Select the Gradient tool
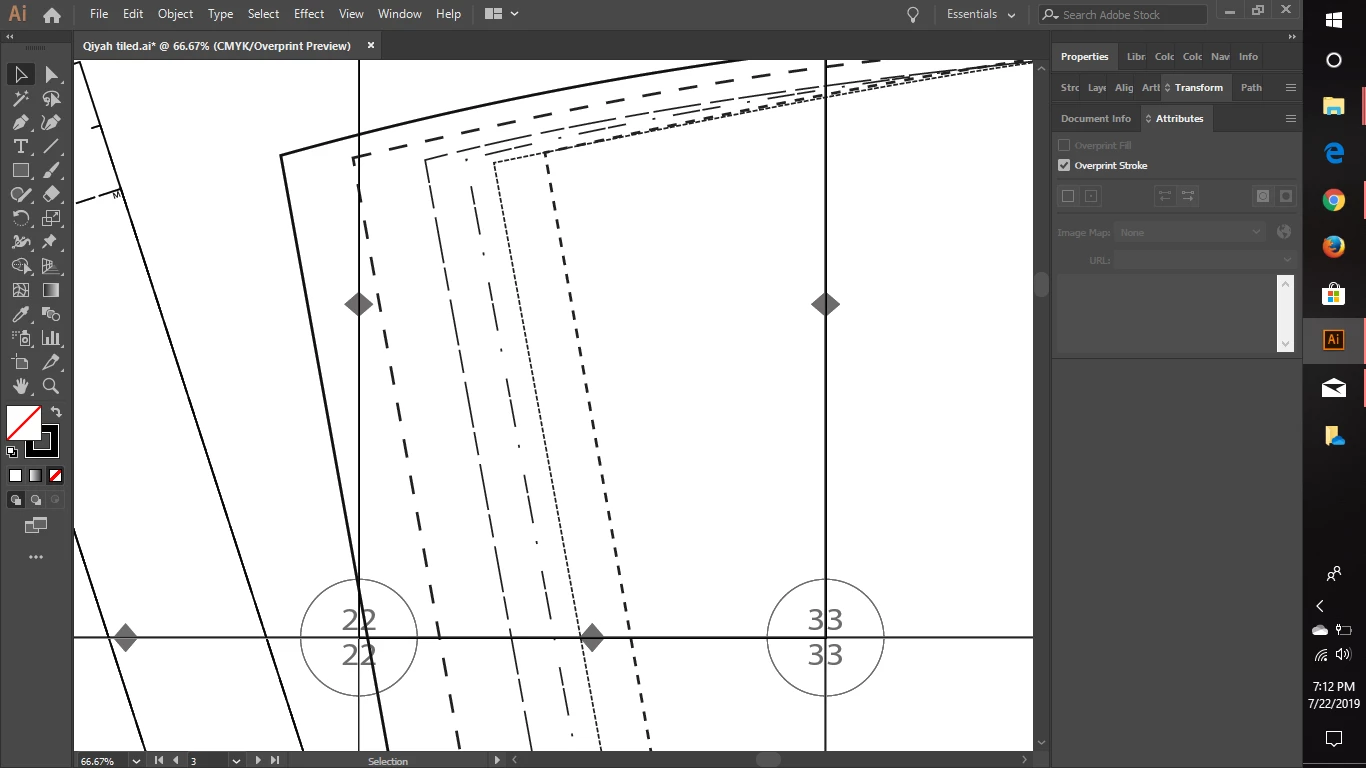The image size is (1366, 768). point(51,290)
